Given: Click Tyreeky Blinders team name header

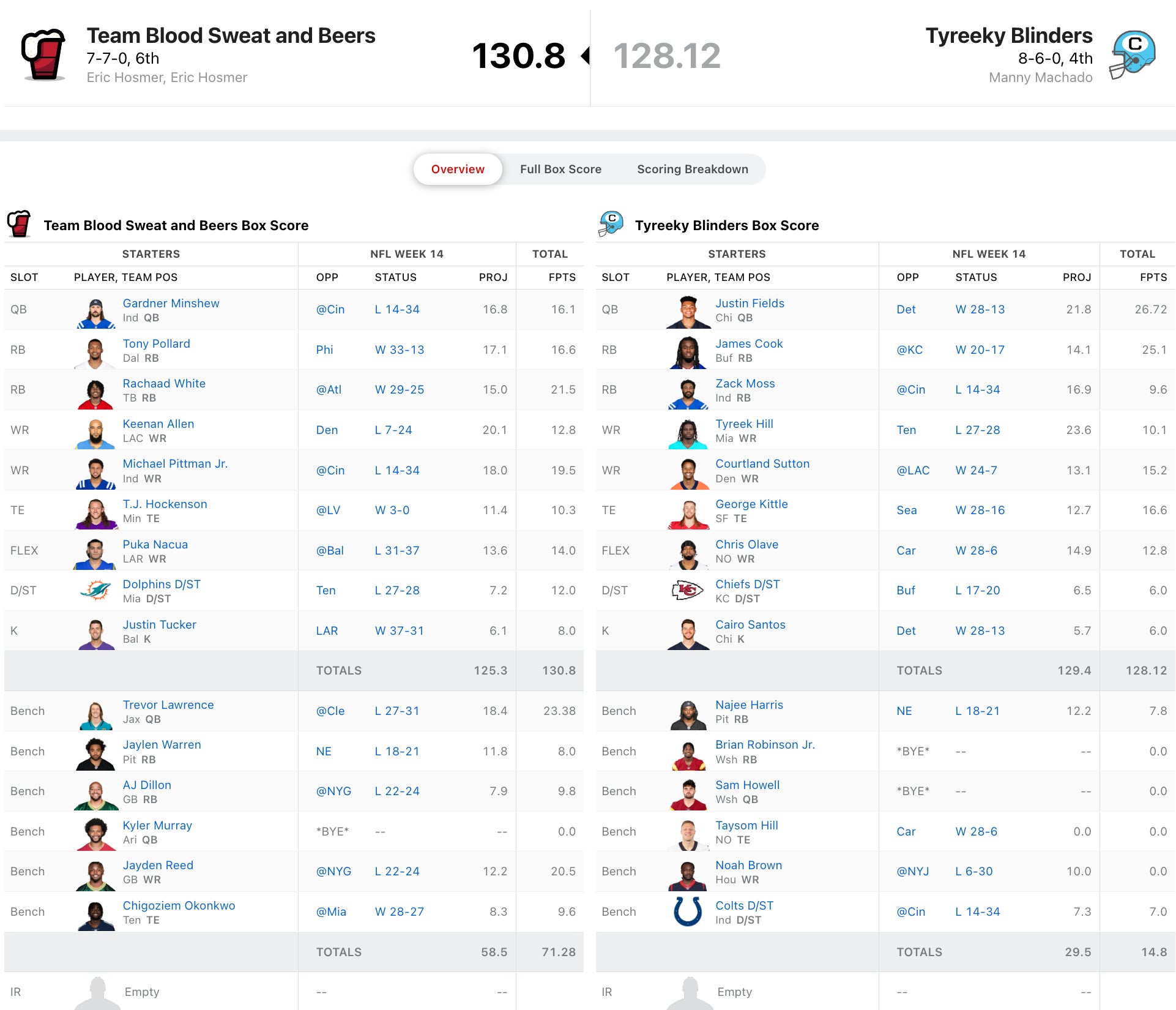Looking at the screenshot, I should click(x=1008, y=36).
